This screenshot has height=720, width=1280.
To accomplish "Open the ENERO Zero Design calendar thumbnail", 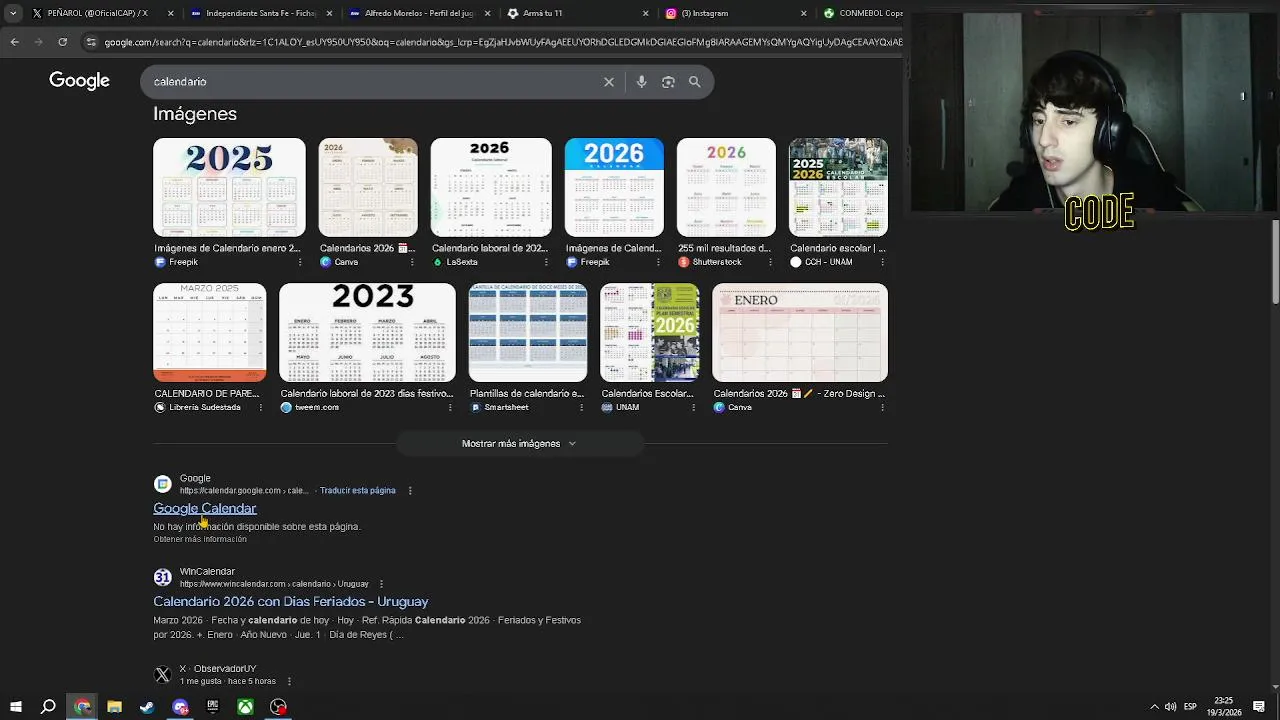I will [x=800, y=332].
